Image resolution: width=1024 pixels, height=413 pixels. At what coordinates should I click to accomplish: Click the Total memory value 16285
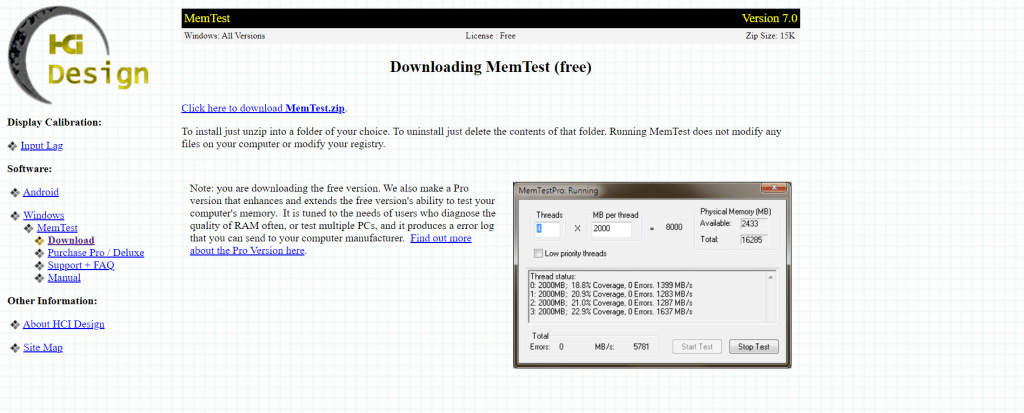[x=754, y=240]
